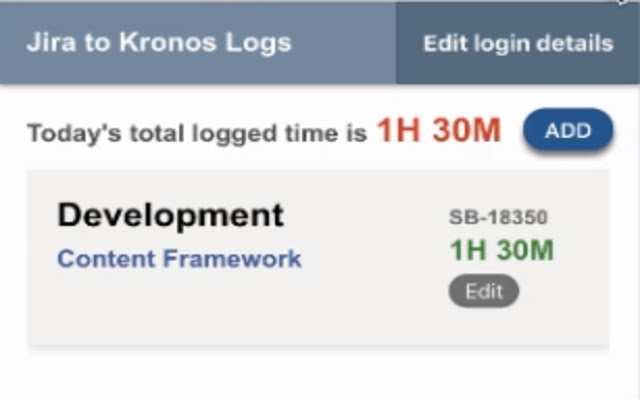This screenshot has height=400, width=640.
Task: Click the green 1H 30M entry duration
Action: click(x=502, y=250)
